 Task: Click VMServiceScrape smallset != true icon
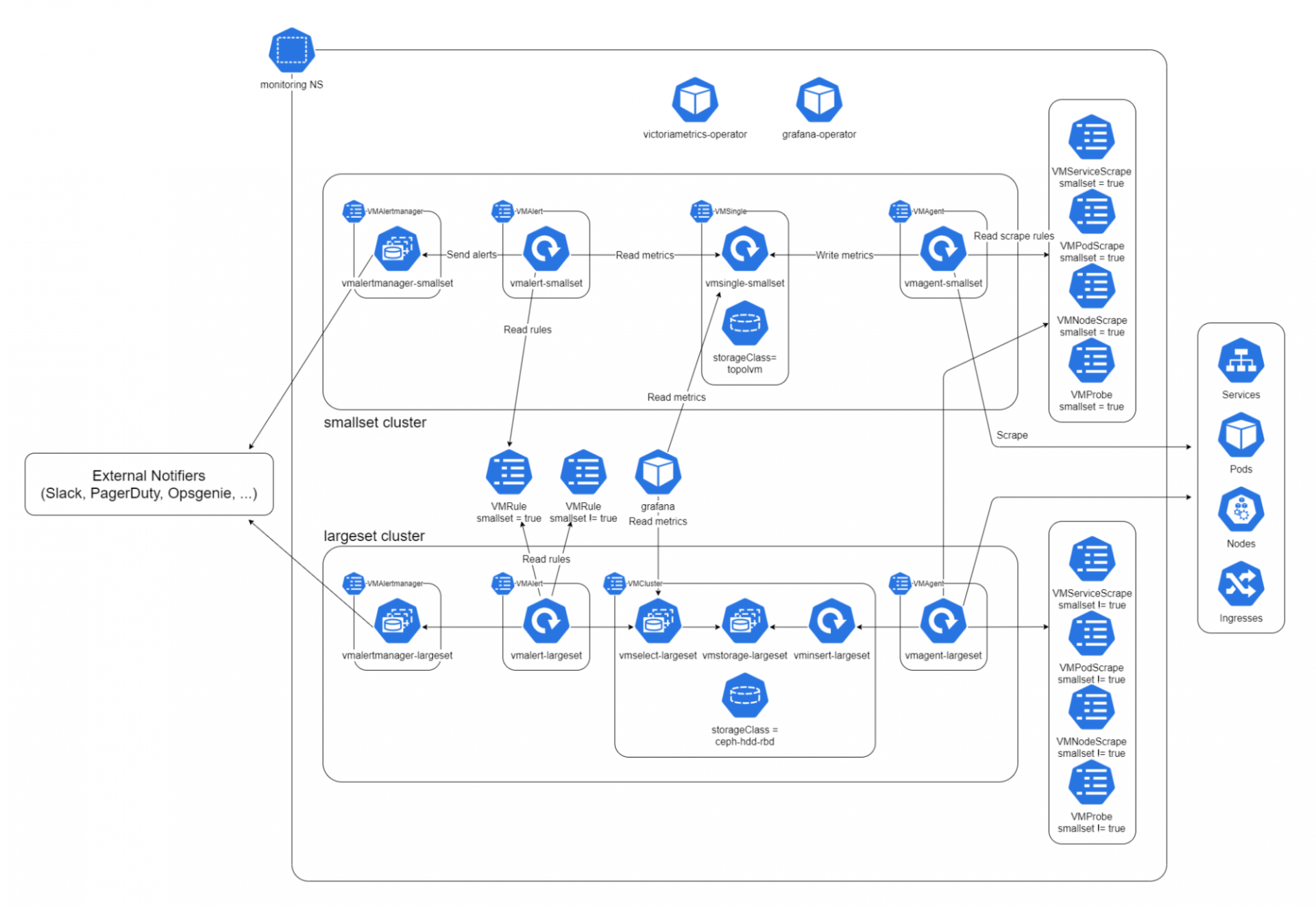pyautogui.click(x=1091, y=559)
